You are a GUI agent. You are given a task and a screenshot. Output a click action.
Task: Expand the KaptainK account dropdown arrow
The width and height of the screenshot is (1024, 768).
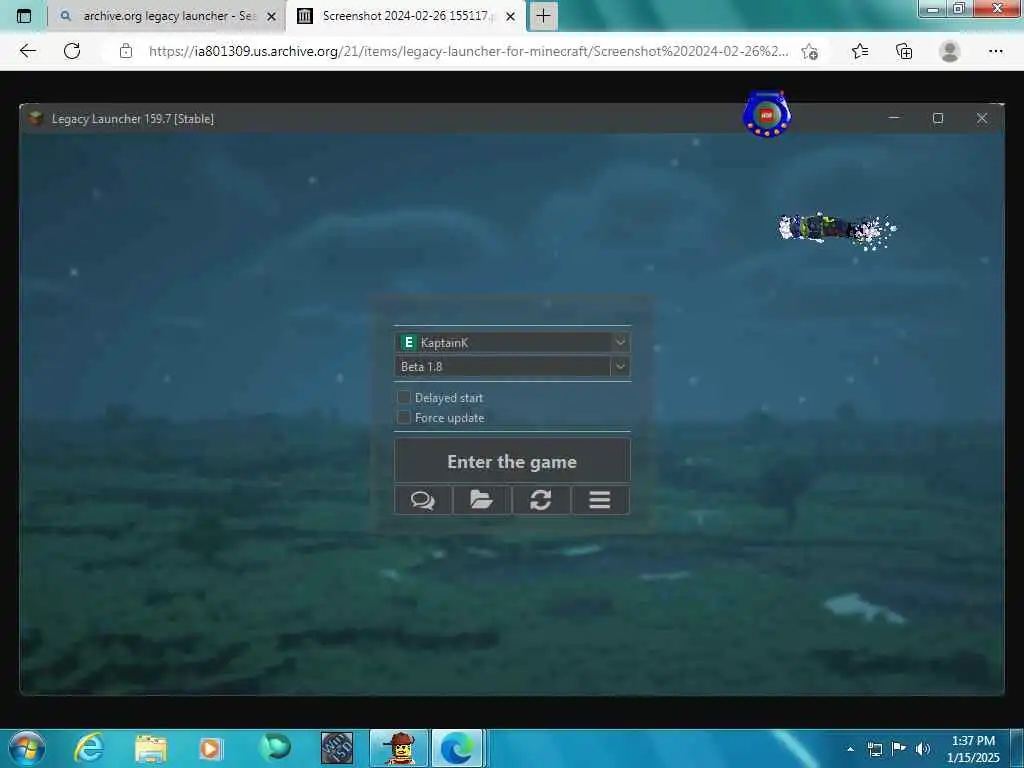[x=620, y=342]
